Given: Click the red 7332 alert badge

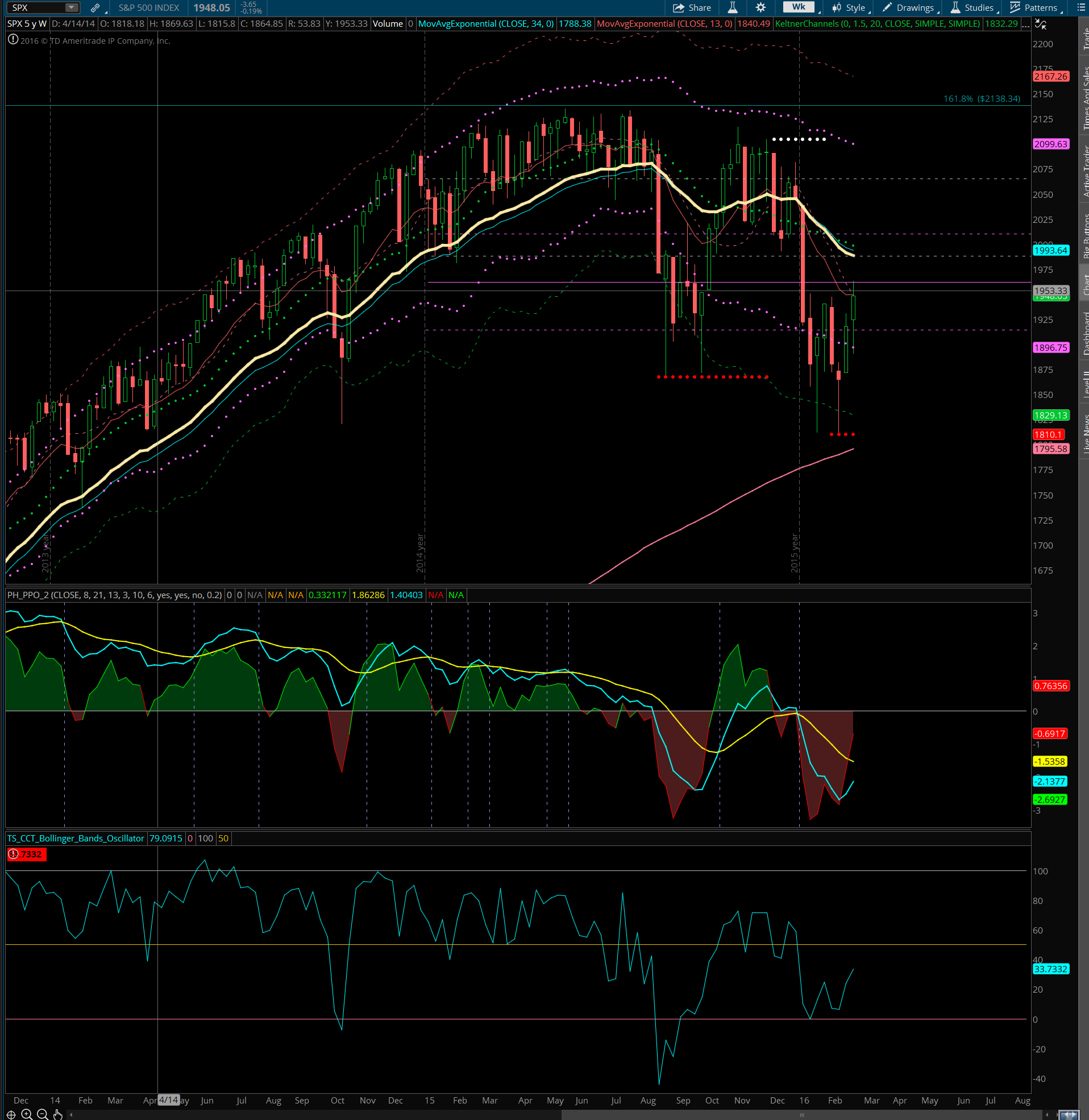Looking at the screenshot, I should [27, 854].
